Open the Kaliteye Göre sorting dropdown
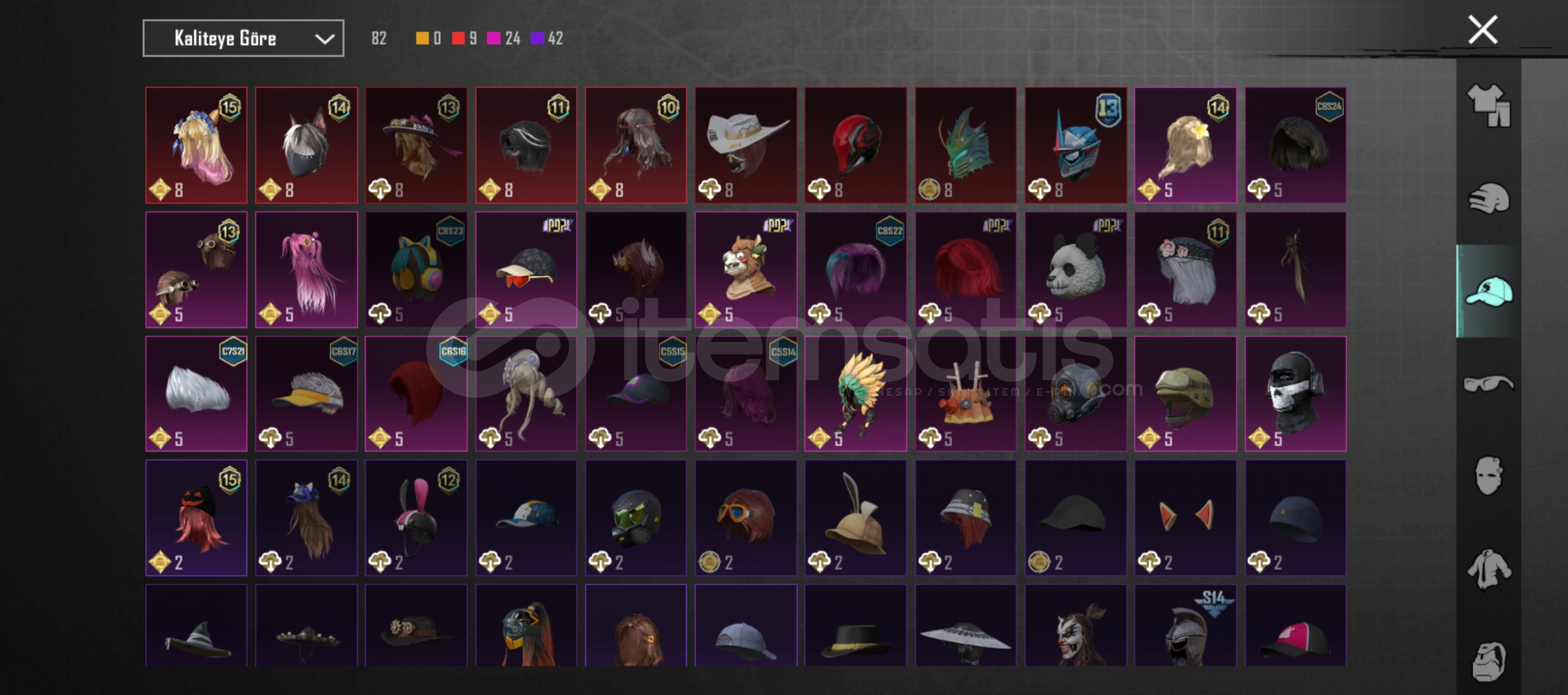1568x695 pixels. (243, 39)
